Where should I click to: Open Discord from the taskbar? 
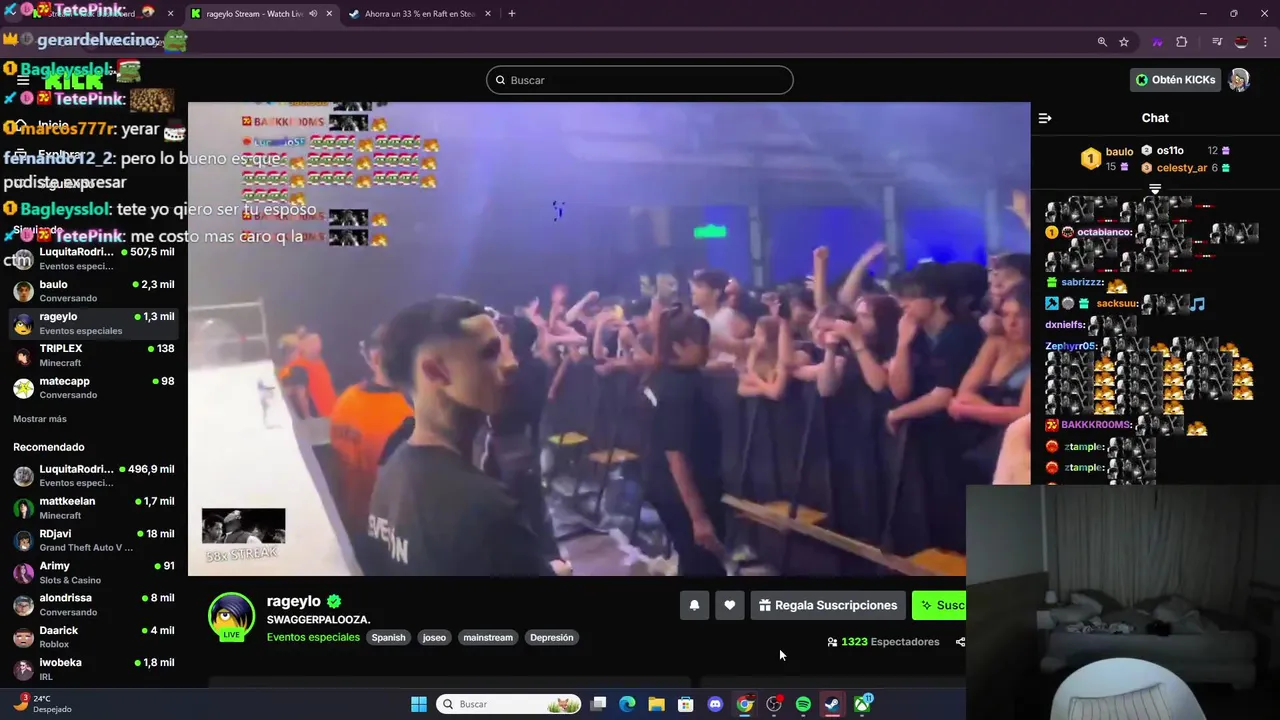tap(715, 704)
